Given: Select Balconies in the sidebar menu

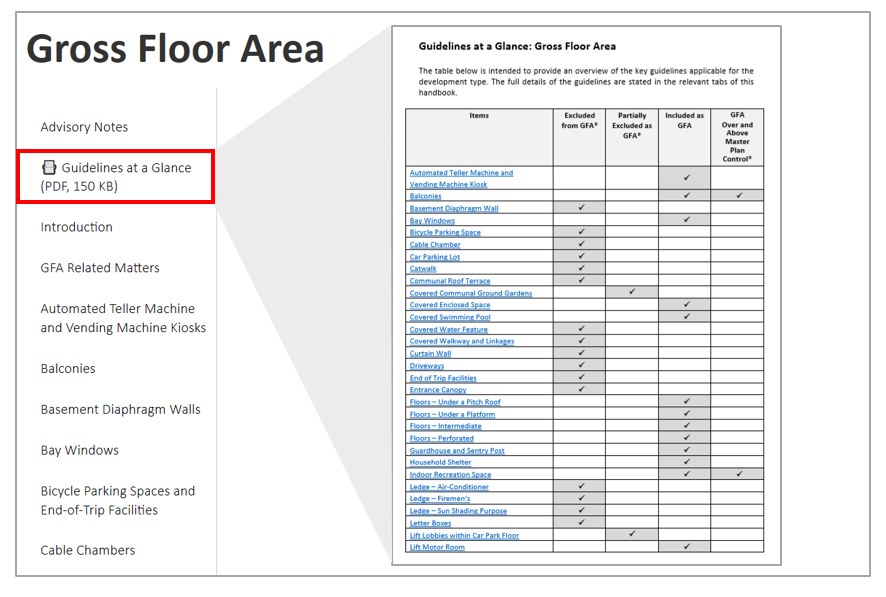Looking at the screenshot, I should pos(68,368).
